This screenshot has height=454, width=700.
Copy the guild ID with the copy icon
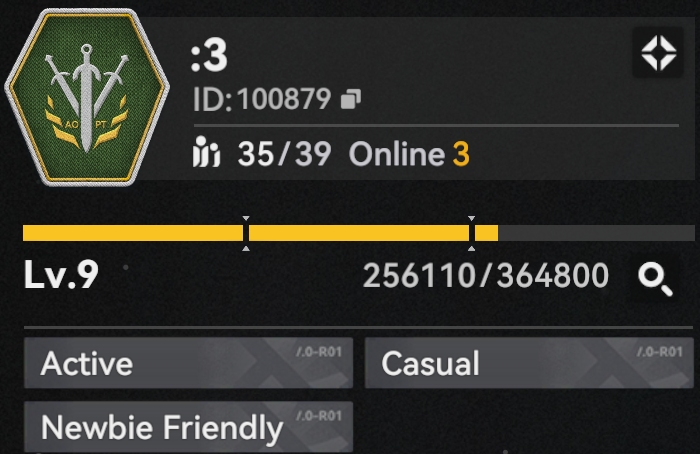(x=350, y=99)
